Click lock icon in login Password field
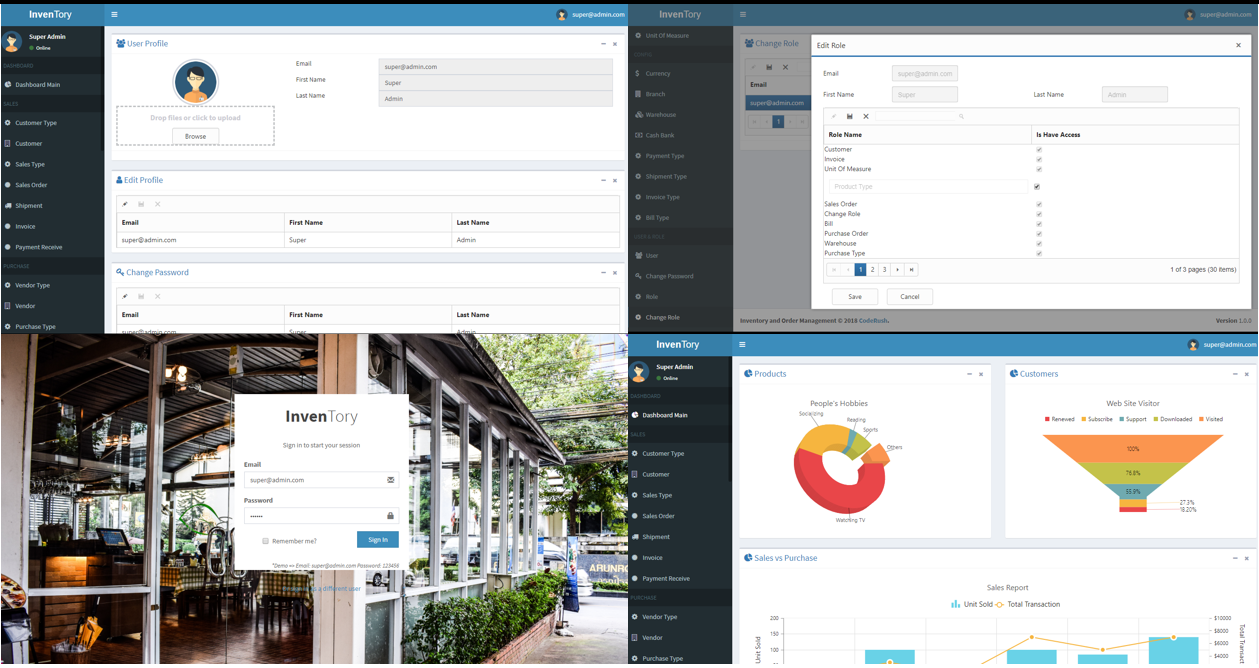 [x=391, y=516]
